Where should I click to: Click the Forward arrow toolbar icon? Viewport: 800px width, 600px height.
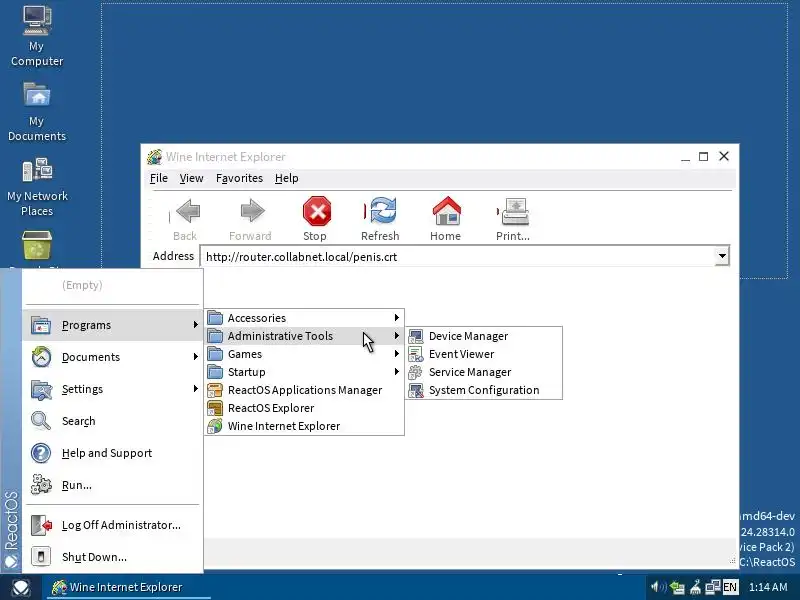pyautogui.click(x=252, y=211)
